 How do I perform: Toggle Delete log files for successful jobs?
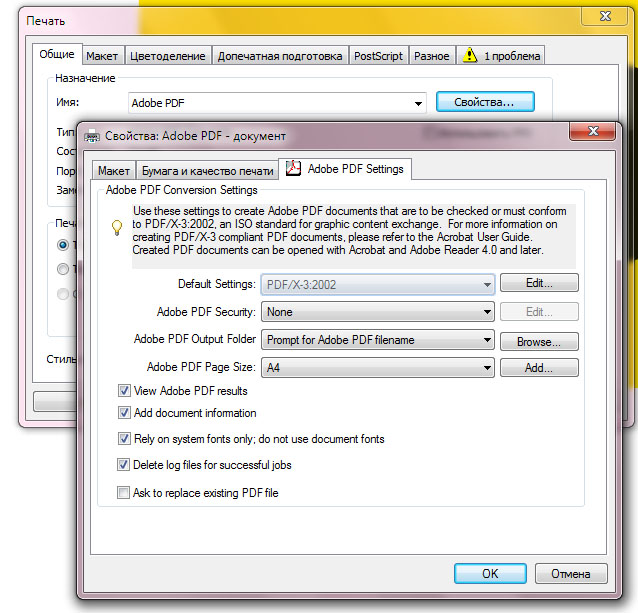coord(123,465)
